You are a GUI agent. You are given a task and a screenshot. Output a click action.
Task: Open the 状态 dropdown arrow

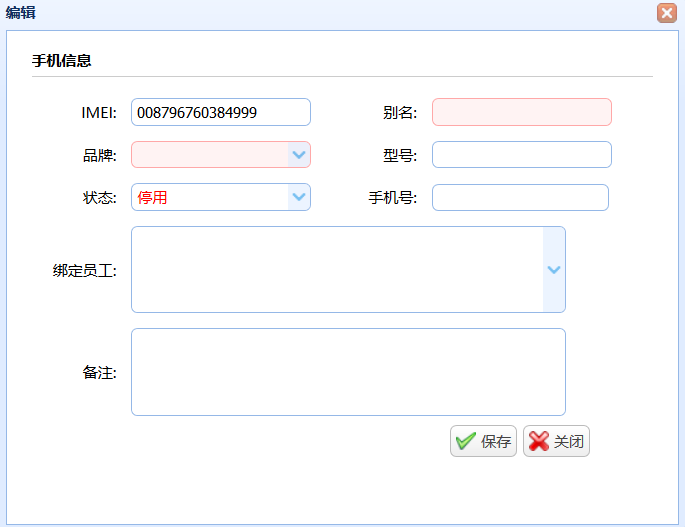click(299, 197)
